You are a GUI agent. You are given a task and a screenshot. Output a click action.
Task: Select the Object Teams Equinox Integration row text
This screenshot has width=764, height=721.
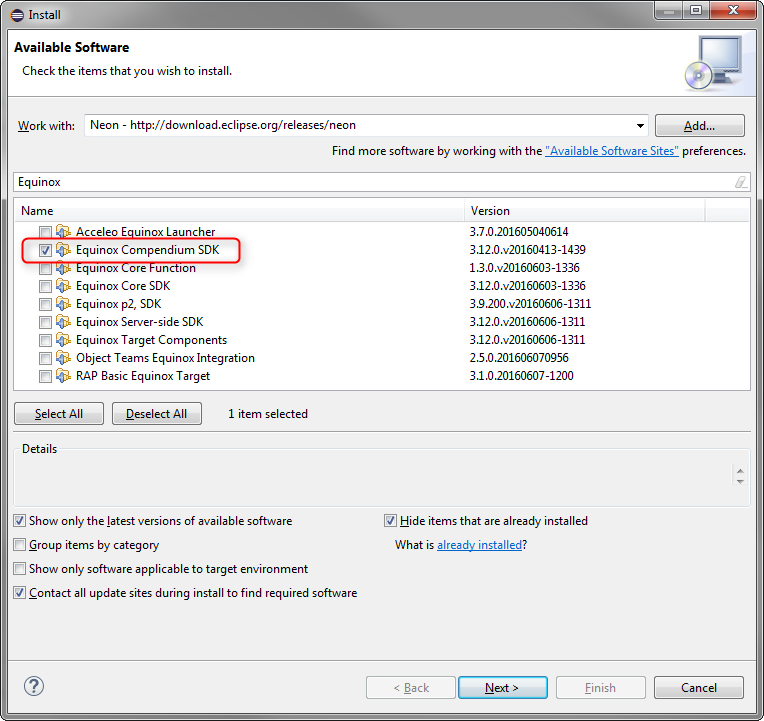tap(165, 358)
